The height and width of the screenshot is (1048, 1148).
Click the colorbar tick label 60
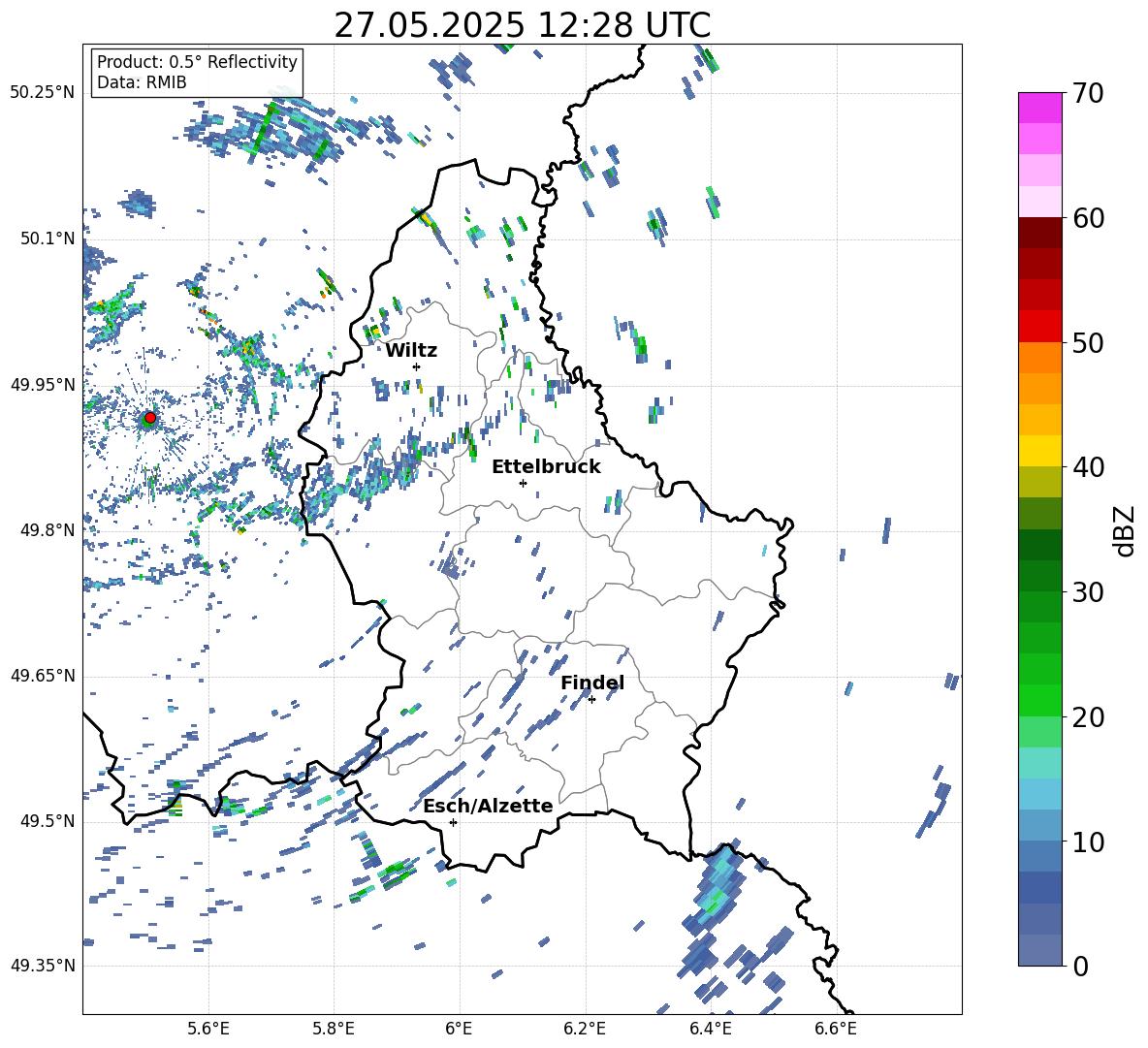1088,218
